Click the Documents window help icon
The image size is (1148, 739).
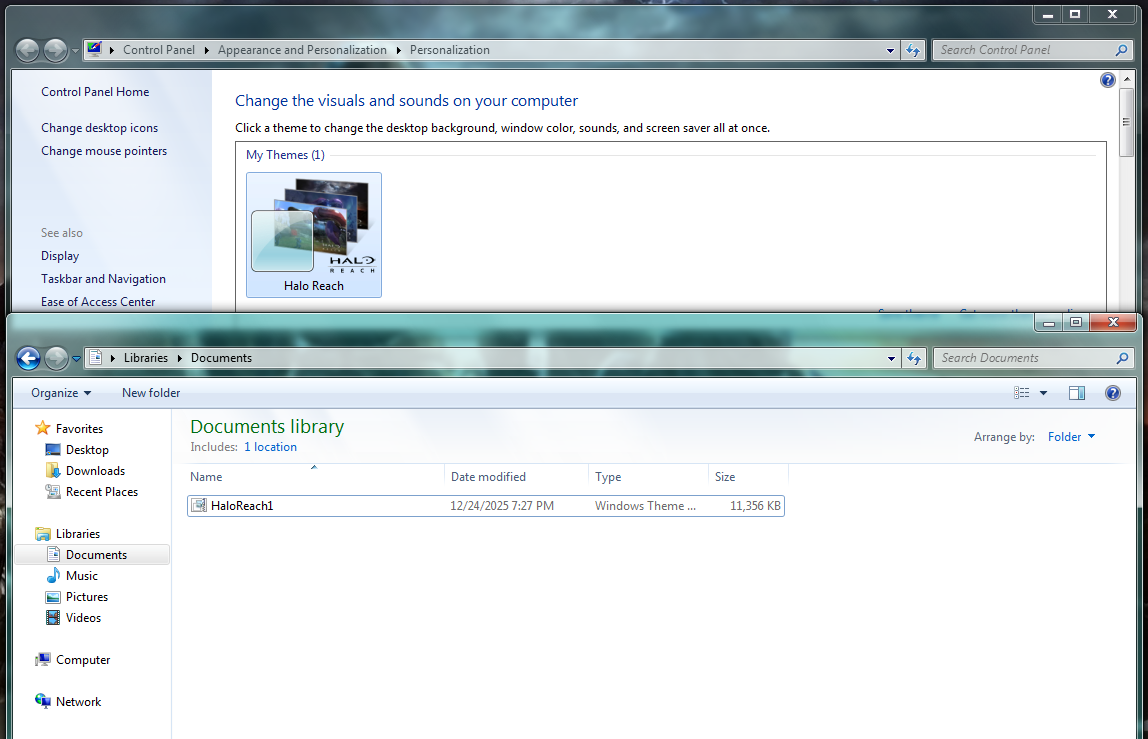1112,393
